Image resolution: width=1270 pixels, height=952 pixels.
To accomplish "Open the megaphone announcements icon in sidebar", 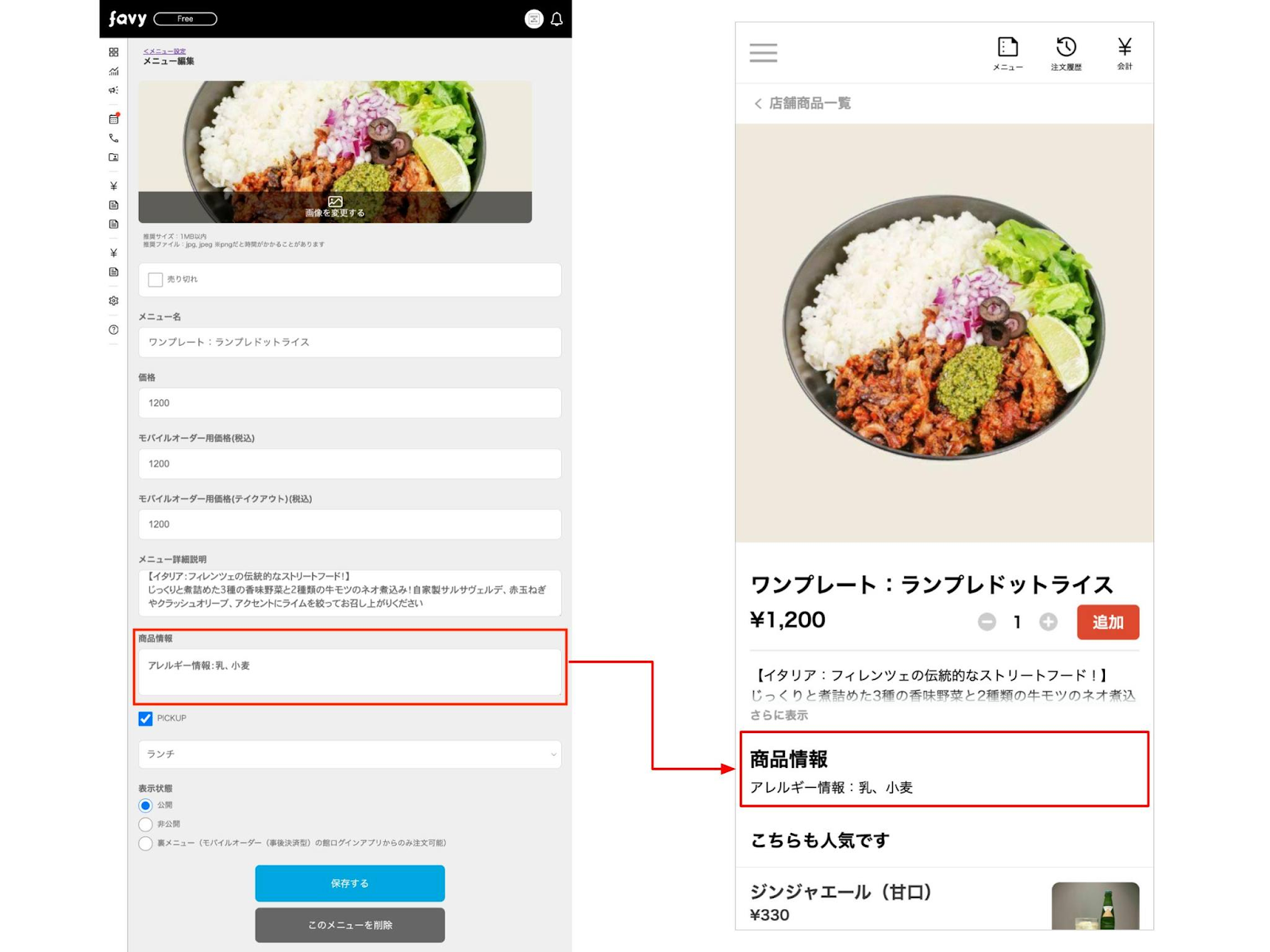I will (x=114, y=90).
